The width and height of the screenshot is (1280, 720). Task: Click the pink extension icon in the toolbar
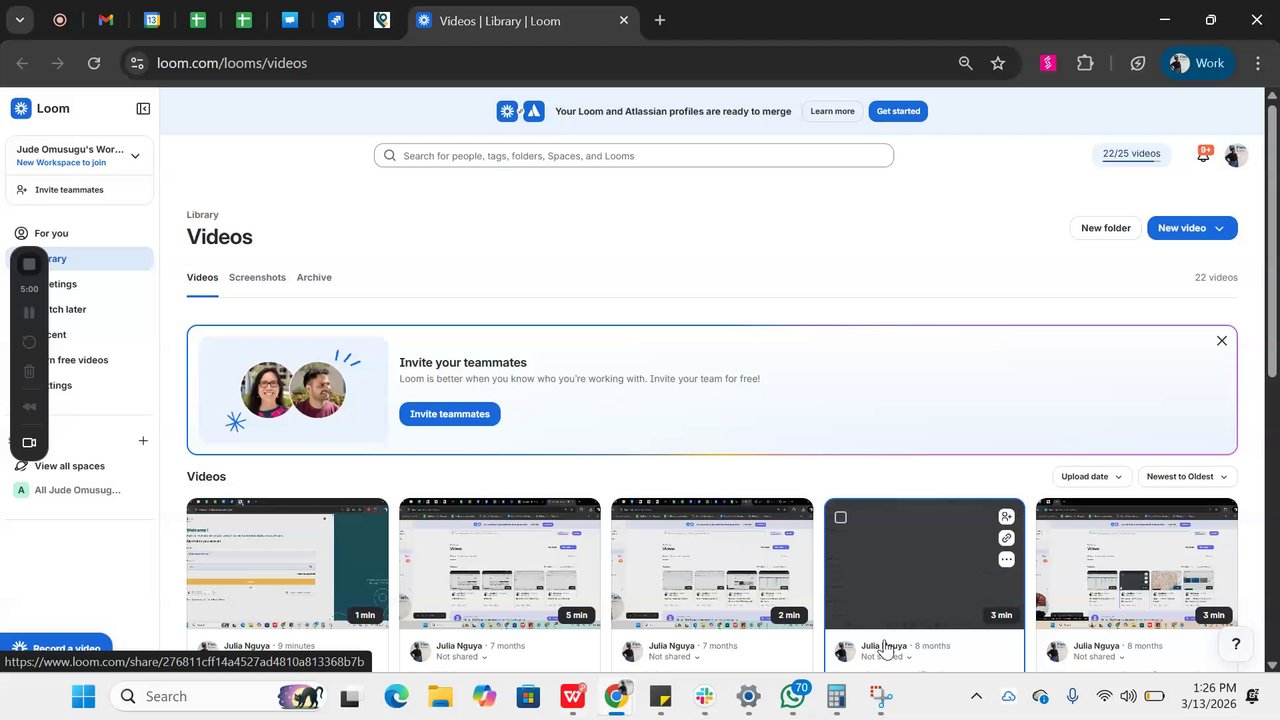pos(1048,63)
